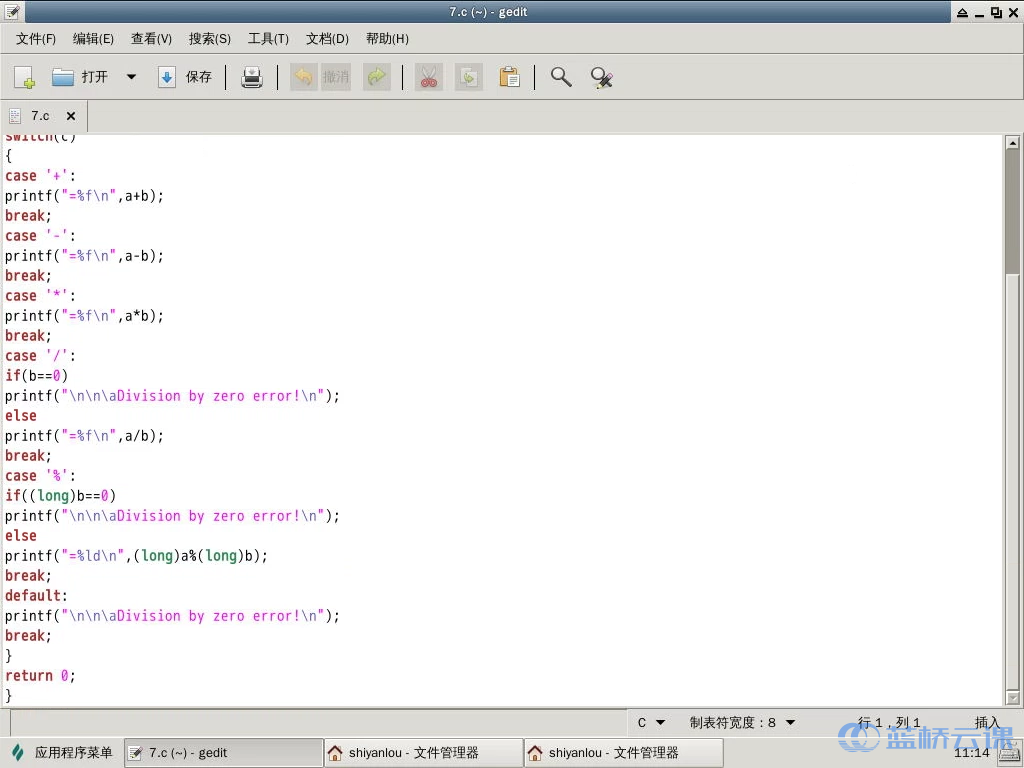Toggle insert mode indicator 插入

[x=987, y=722]
